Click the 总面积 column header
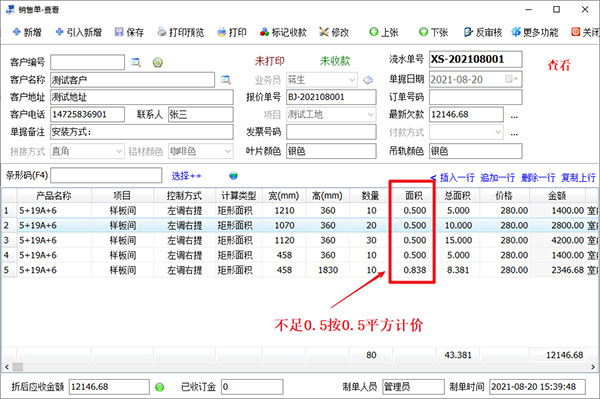This screenshot has height=399, width=600. tap(458, 196)
